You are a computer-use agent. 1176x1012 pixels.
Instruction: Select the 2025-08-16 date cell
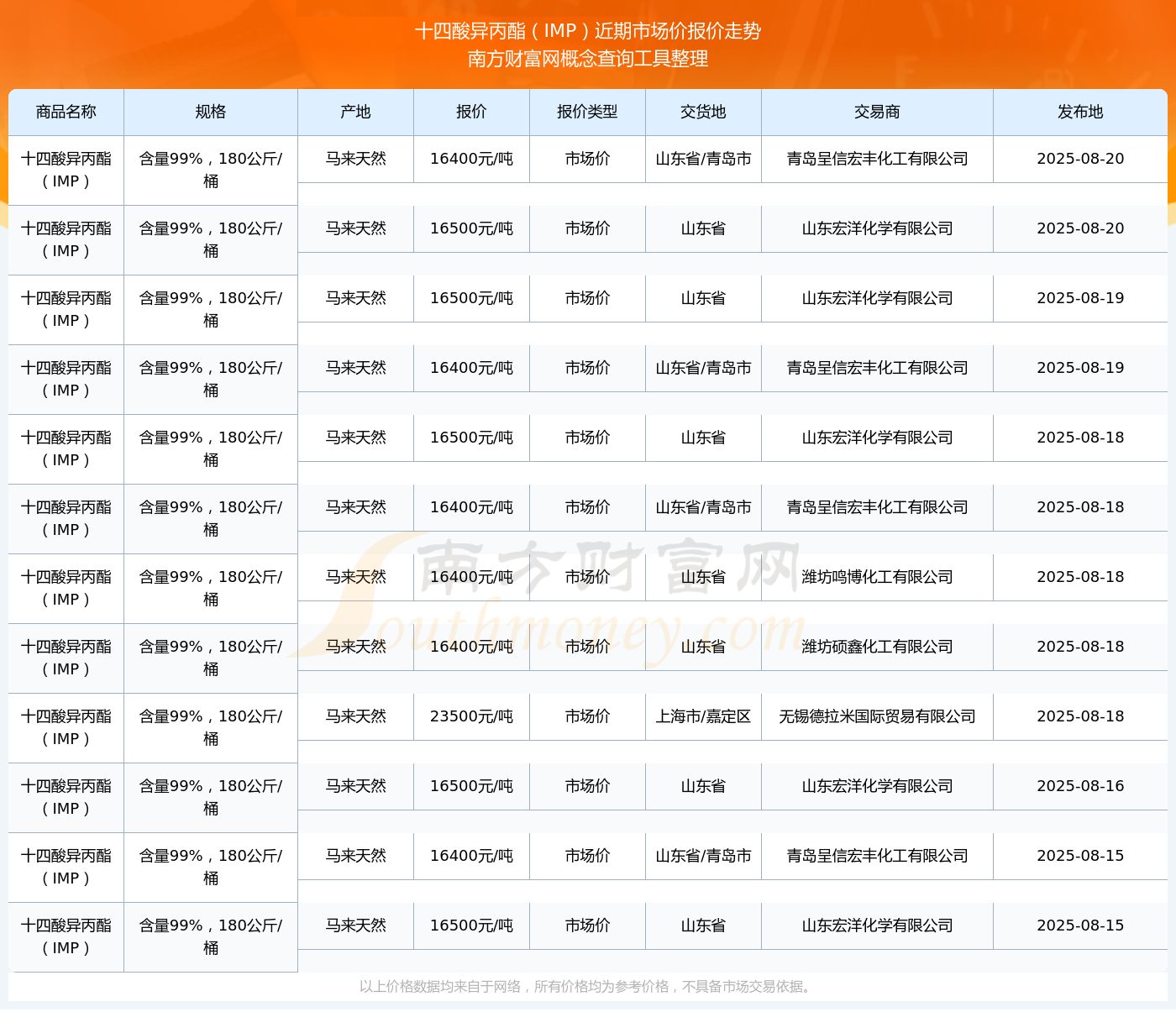point(1080,786)
